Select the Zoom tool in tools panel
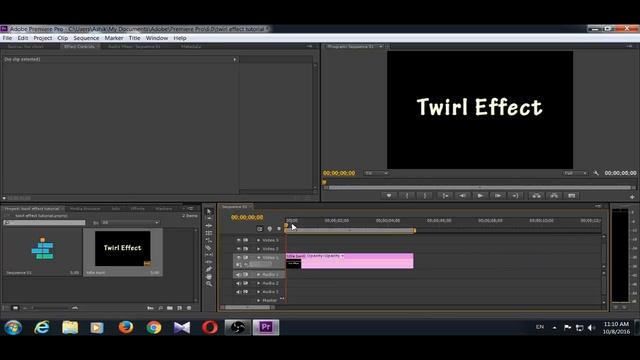The width and height of the screenshot is (640, 360). pyautogui.click(x=209, y=284)
